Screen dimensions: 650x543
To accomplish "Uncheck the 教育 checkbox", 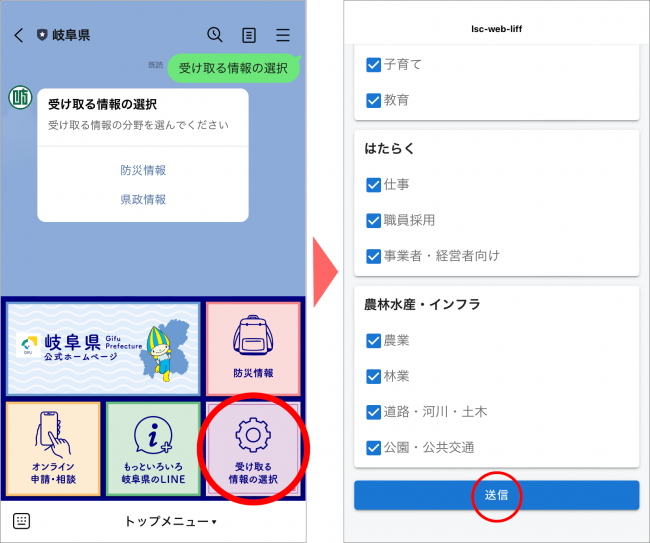I will (374, 100).
